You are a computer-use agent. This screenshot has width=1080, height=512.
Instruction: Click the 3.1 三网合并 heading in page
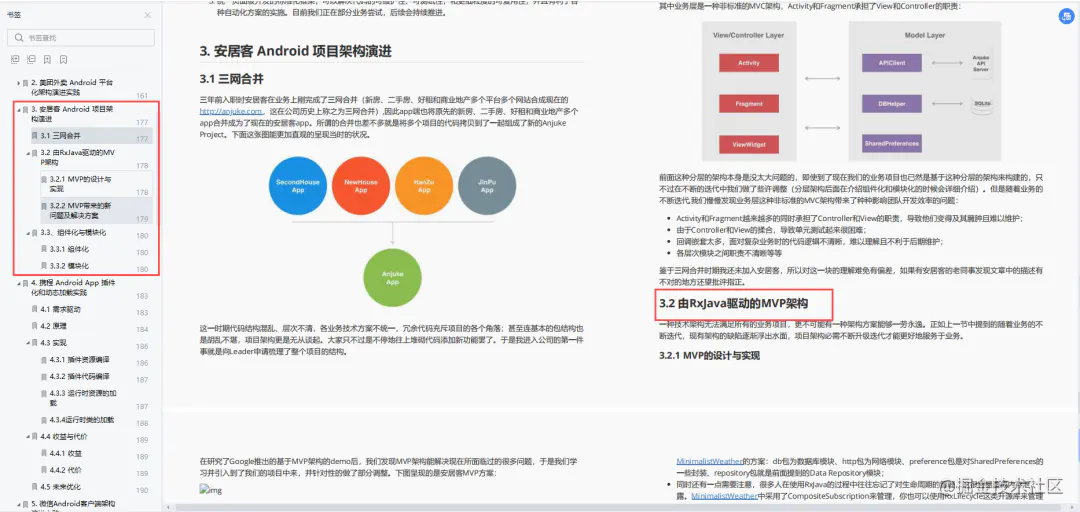pos(231,79)
